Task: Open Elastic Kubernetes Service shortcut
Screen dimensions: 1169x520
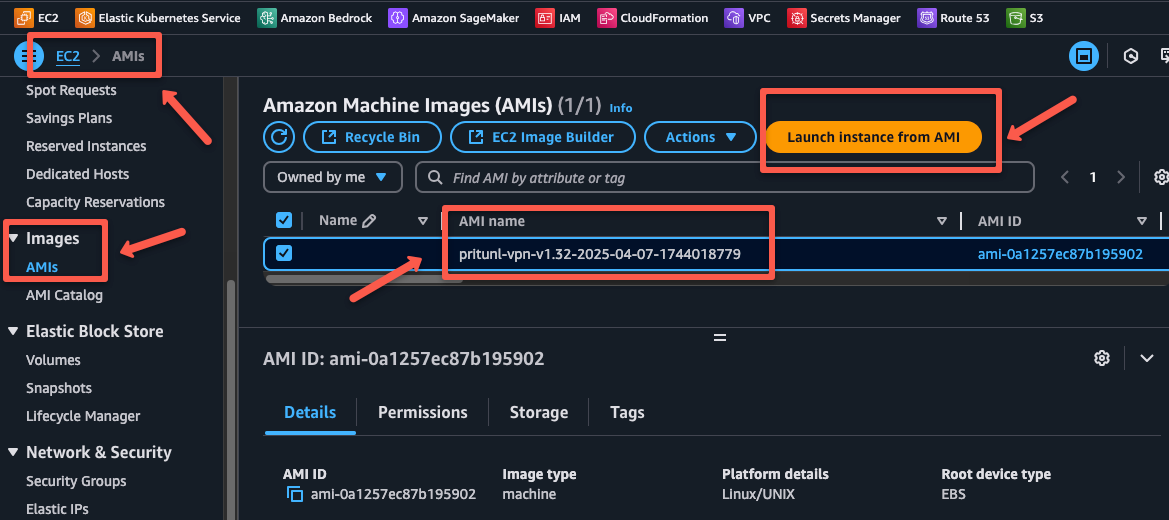Action: point(158,17)
